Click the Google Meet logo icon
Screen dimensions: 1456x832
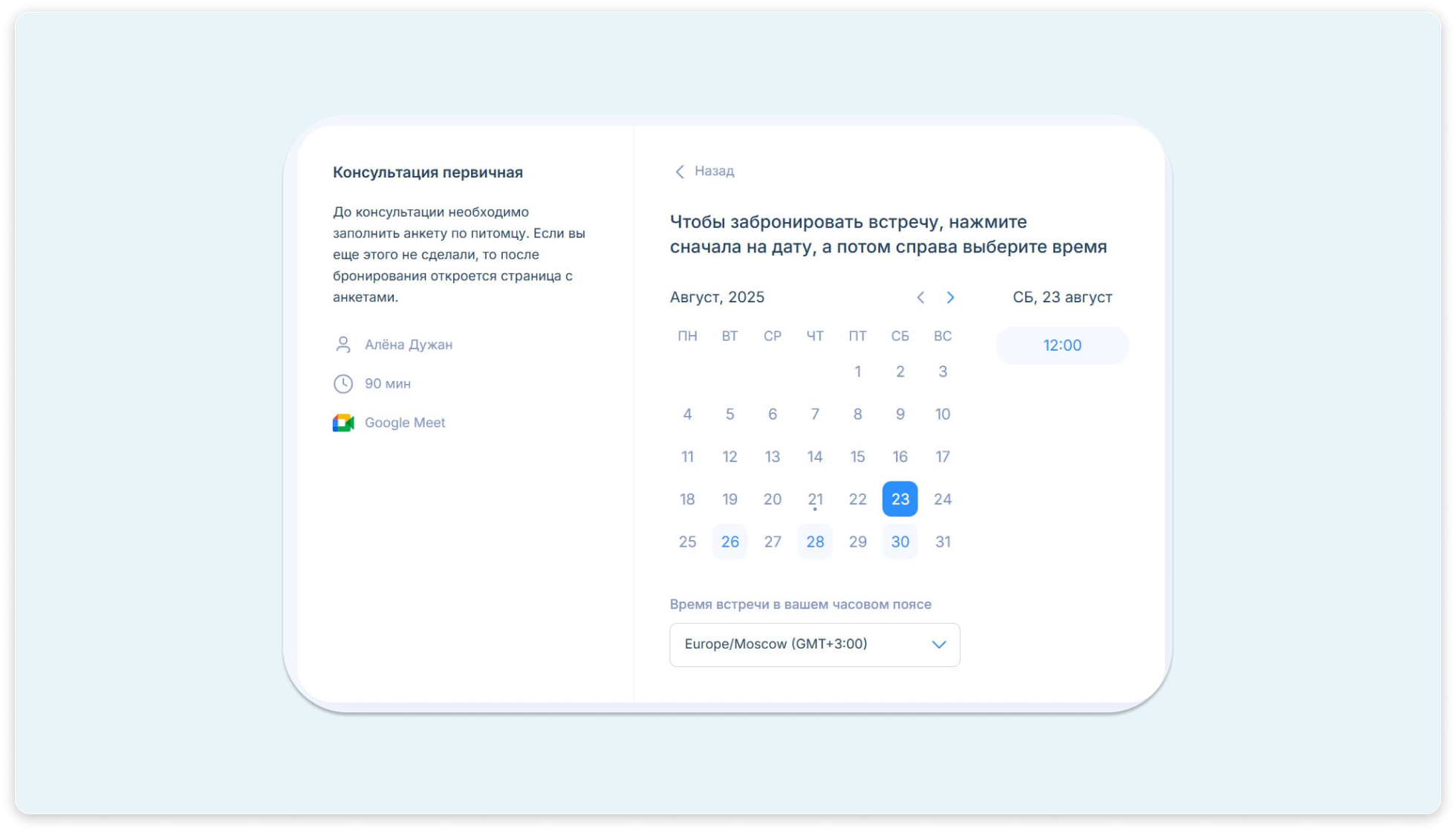[342, 423]
